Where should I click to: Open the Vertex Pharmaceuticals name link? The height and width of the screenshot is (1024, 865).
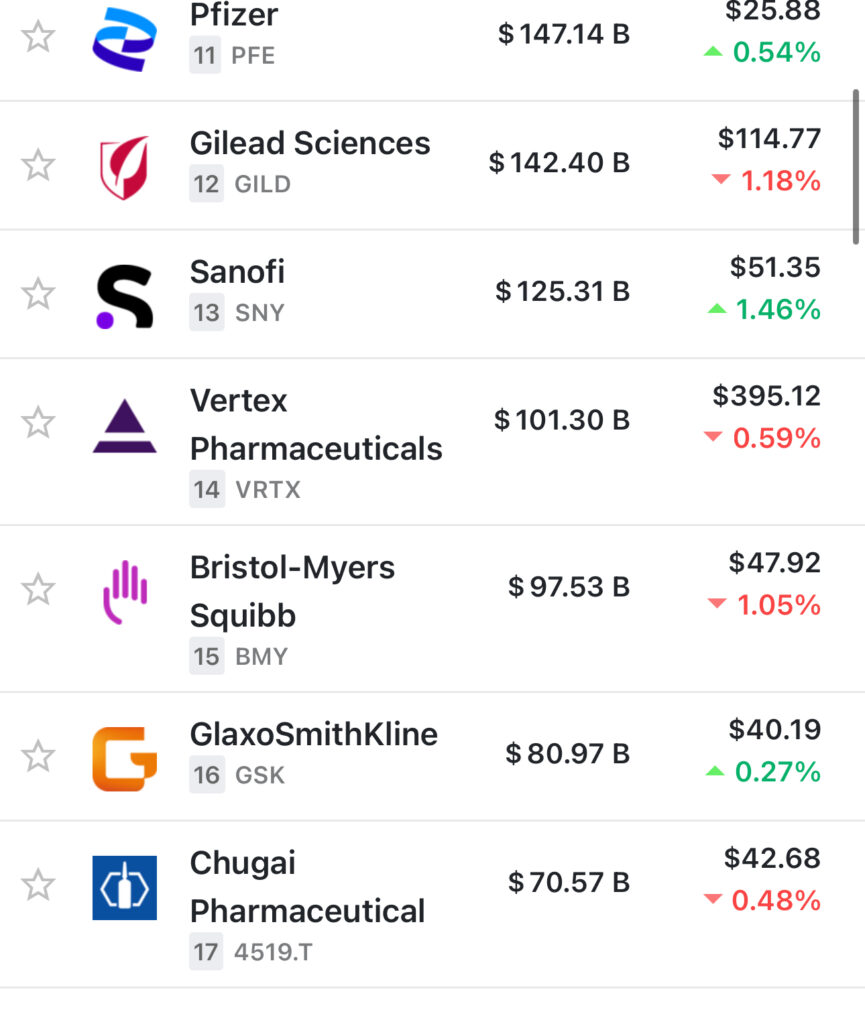click(x=316, y=425)
